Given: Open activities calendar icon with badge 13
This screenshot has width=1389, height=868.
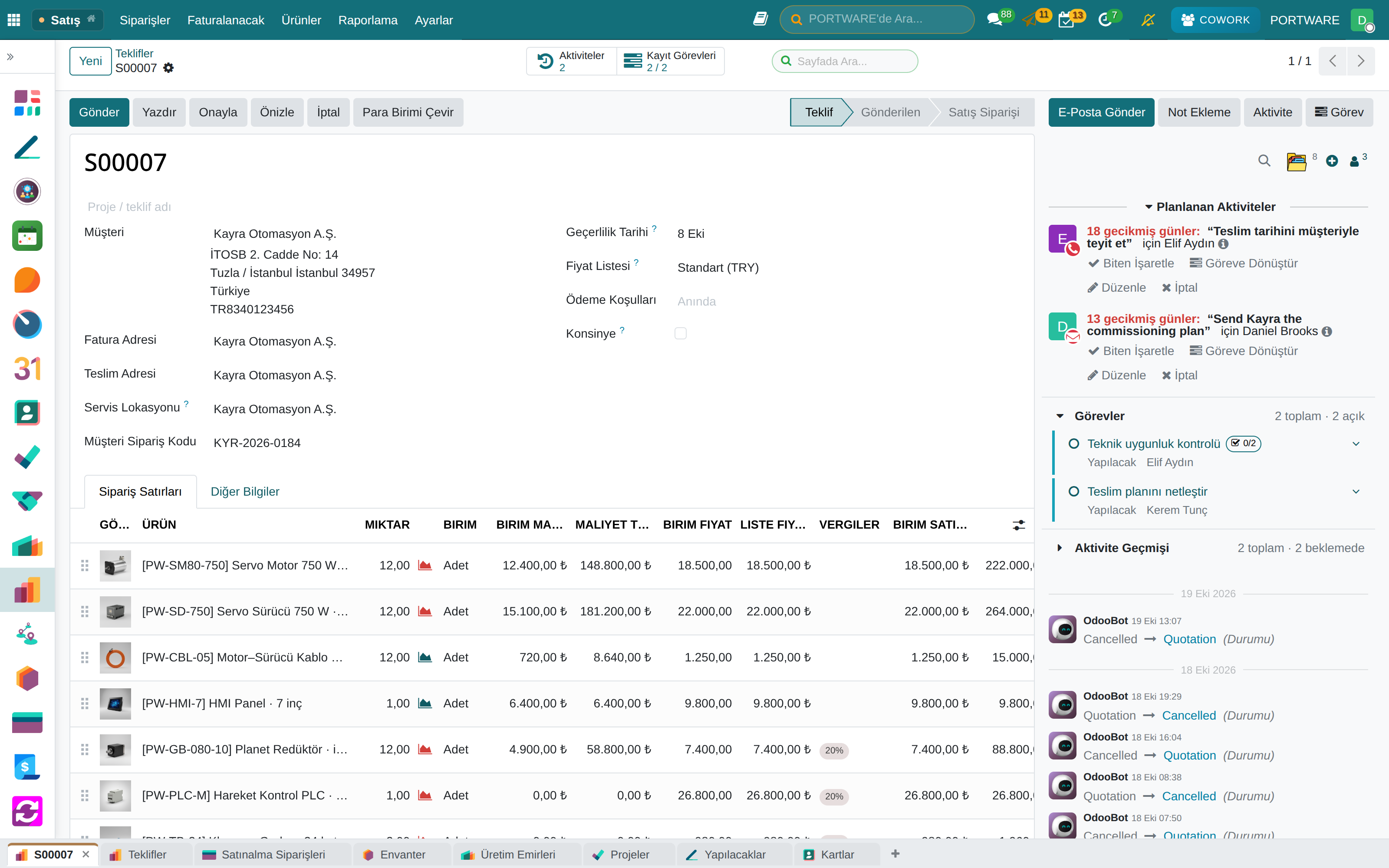Looking at the screenshot, I should click(x=1066, y=20).
